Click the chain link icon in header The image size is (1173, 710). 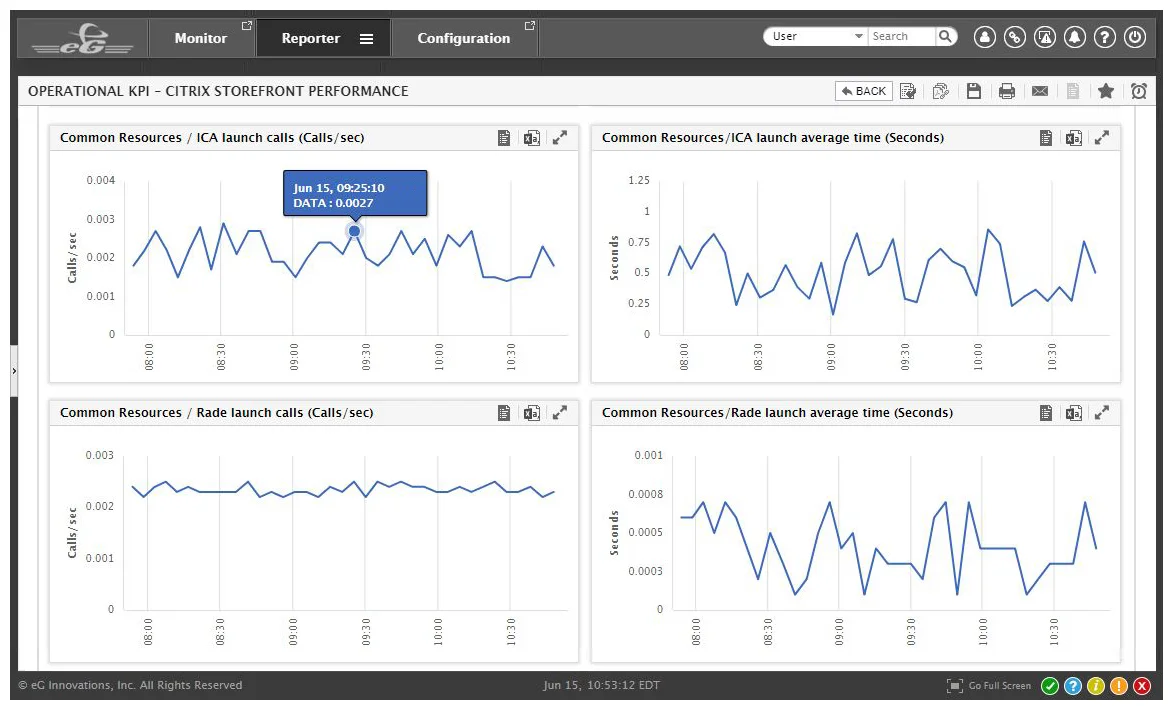pos(1014,37)
